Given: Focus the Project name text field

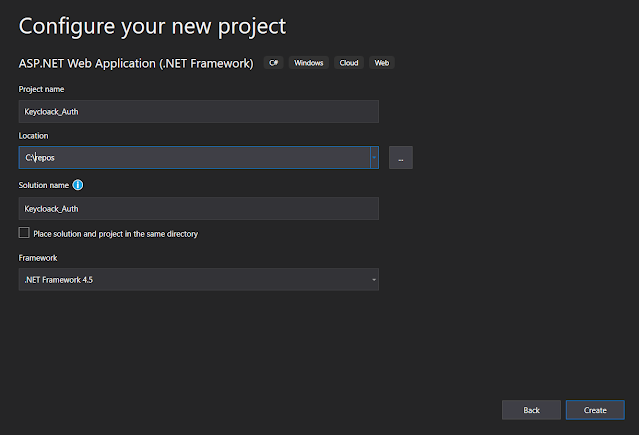Looking at the screenshot, I should [x=198, y=111].
